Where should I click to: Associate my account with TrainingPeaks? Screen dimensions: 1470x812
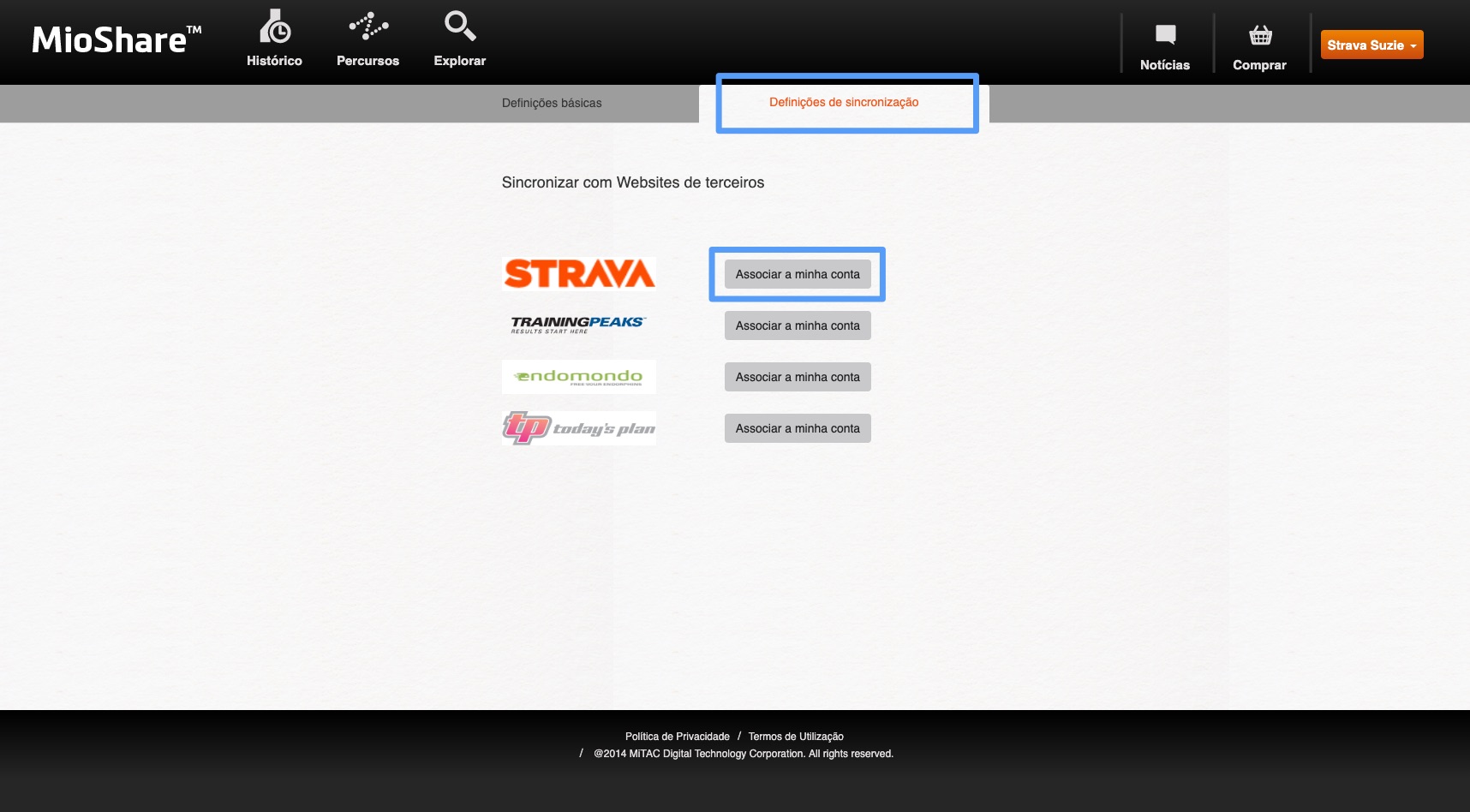[x=798, y=325]
